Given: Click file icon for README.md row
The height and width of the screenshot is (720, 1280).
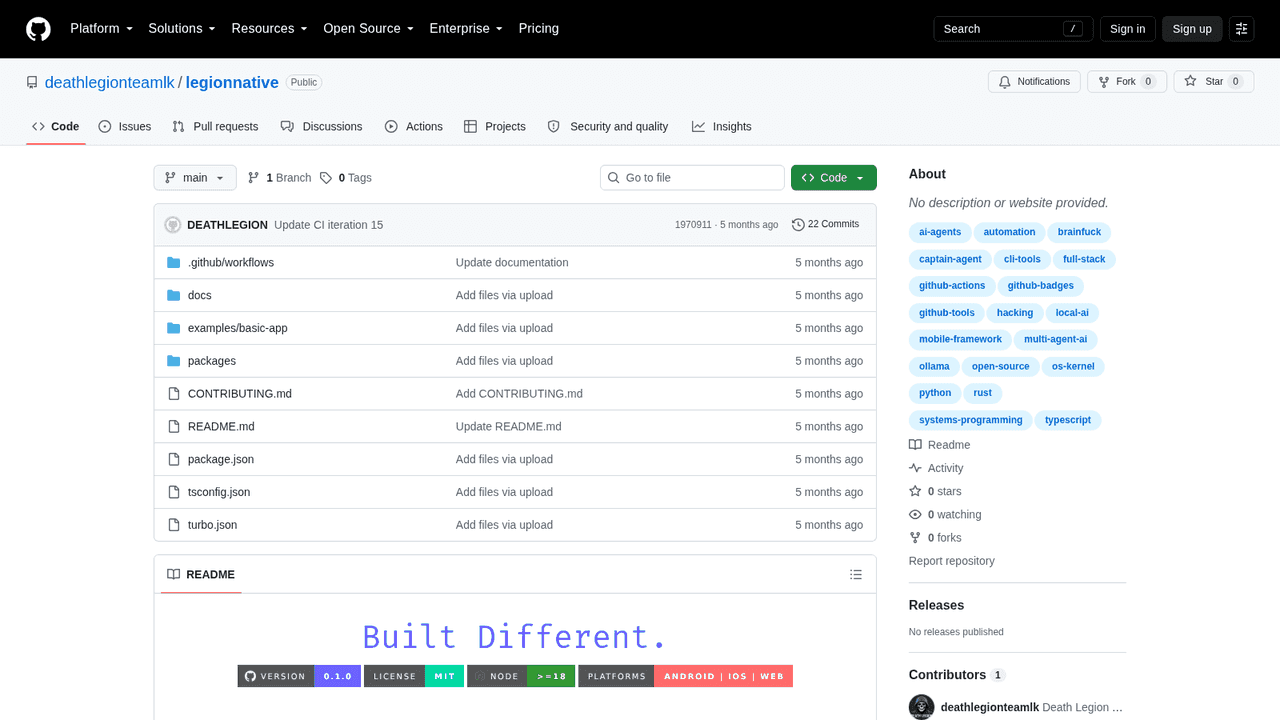Looking at the screenshot, I should [174, 427].
